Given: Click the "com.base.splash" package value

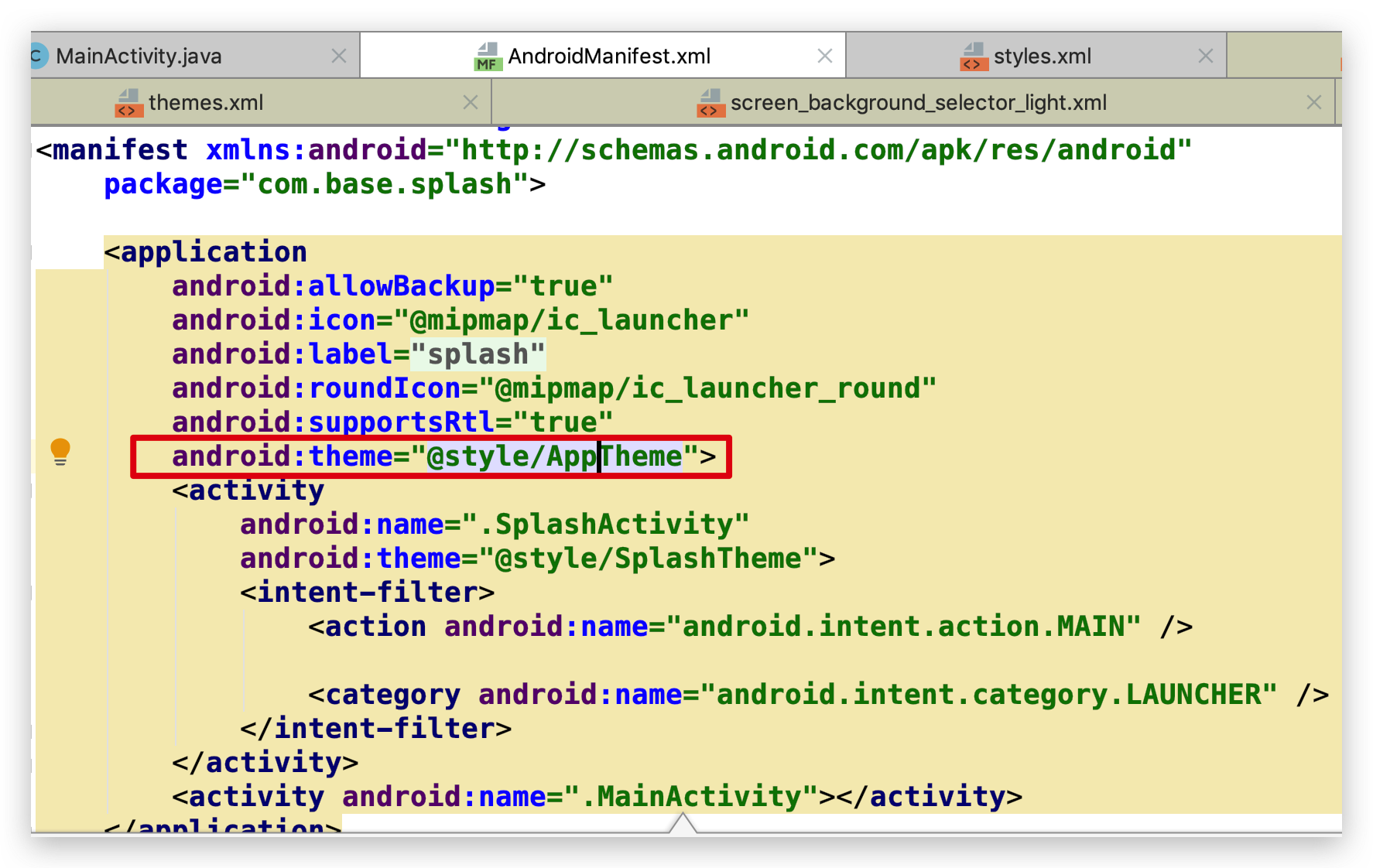Looking at the screenshot, I should (385, 184).
